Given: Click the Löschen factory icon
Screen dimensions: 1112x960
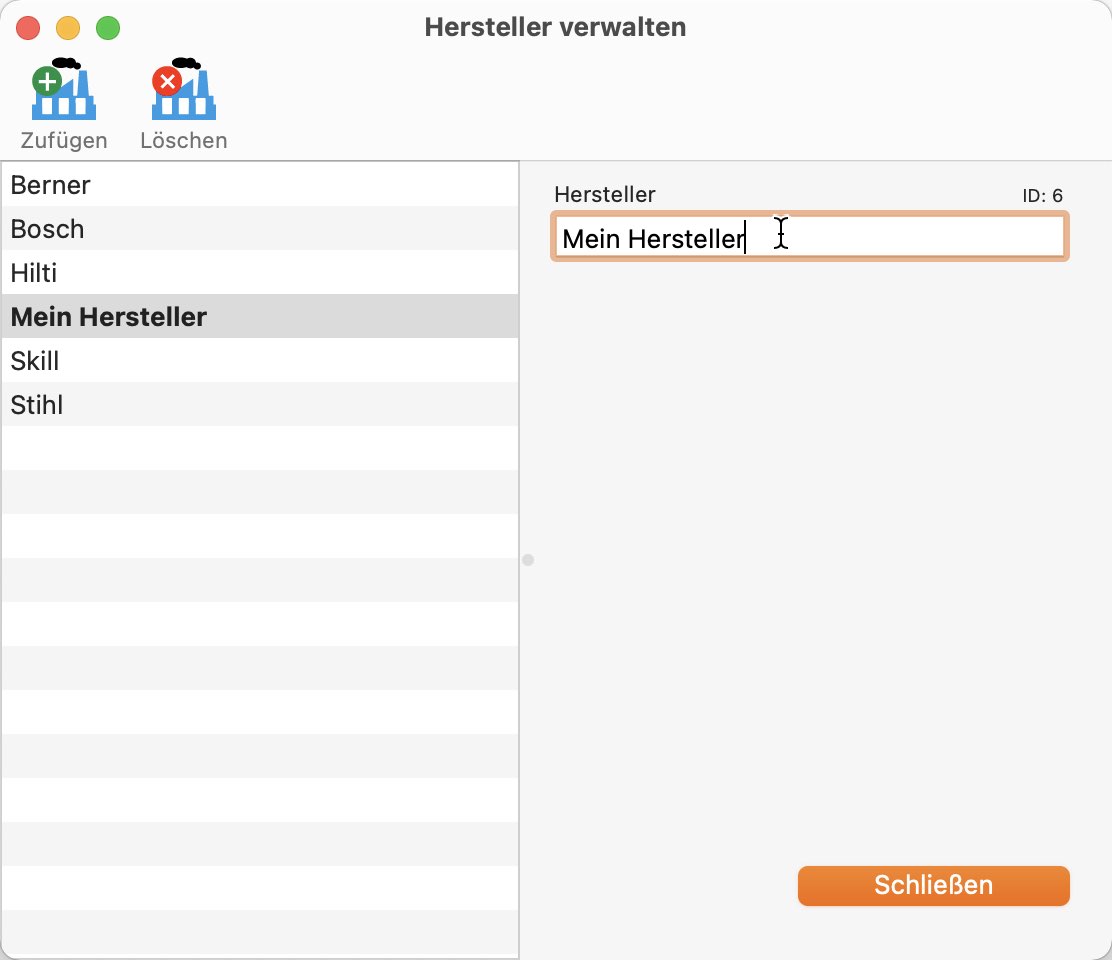Looking at the screenshot, I should tap(184, 89).
